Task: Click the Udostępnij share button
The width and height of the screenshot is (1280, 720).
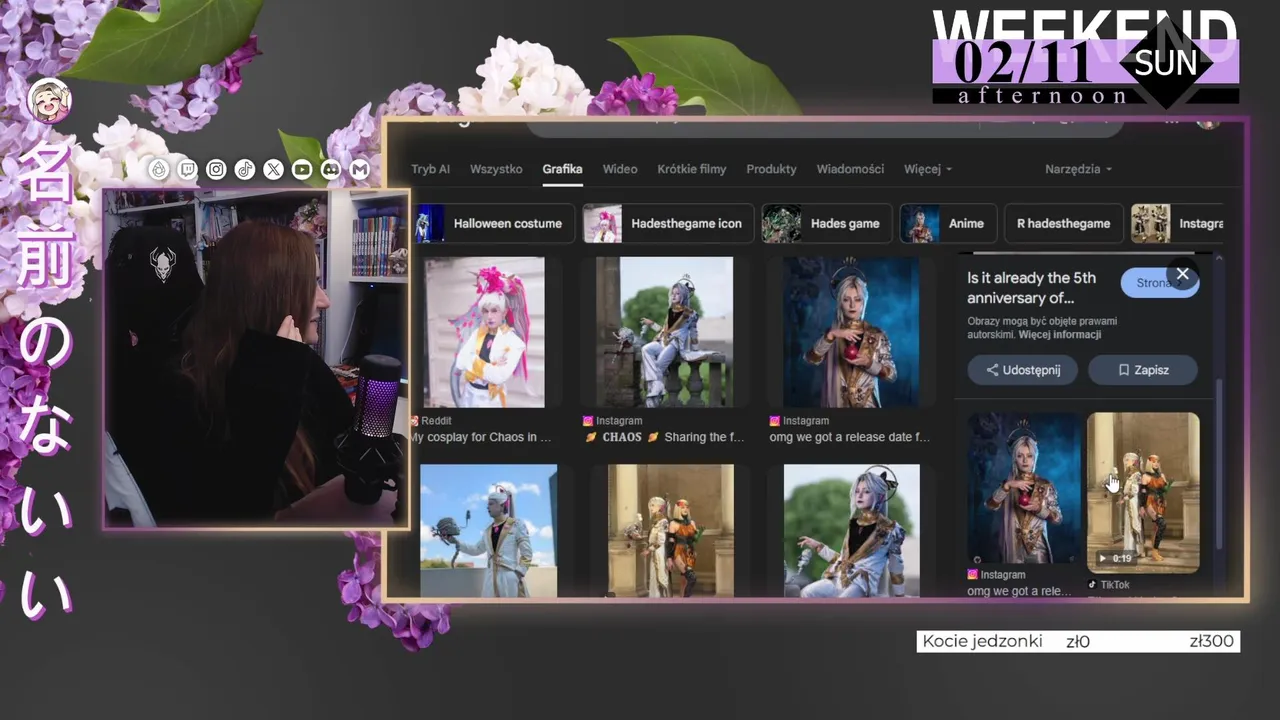Action: coord(1022,370)
